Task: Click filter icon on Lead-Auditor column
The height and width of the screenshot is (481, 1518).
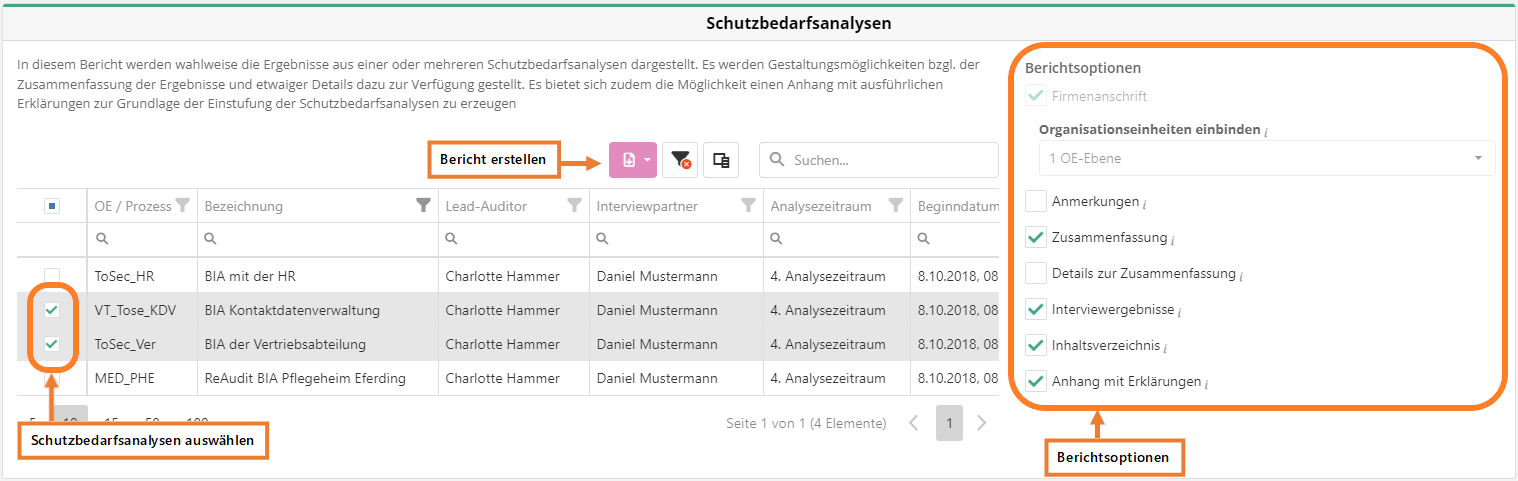Action: (x=574, y=206)
